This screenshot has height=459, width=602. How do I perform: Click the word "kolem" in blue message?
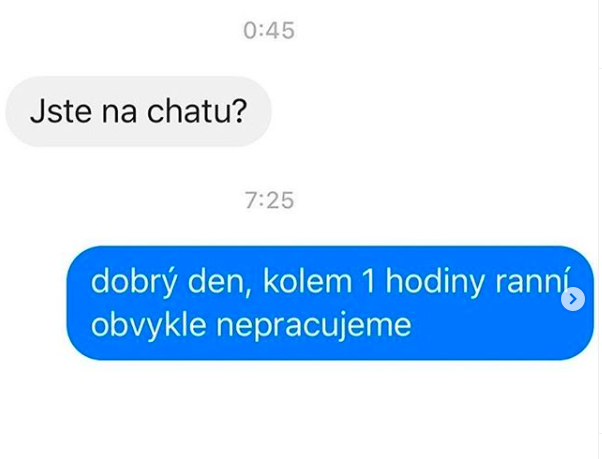coord(308,281)
